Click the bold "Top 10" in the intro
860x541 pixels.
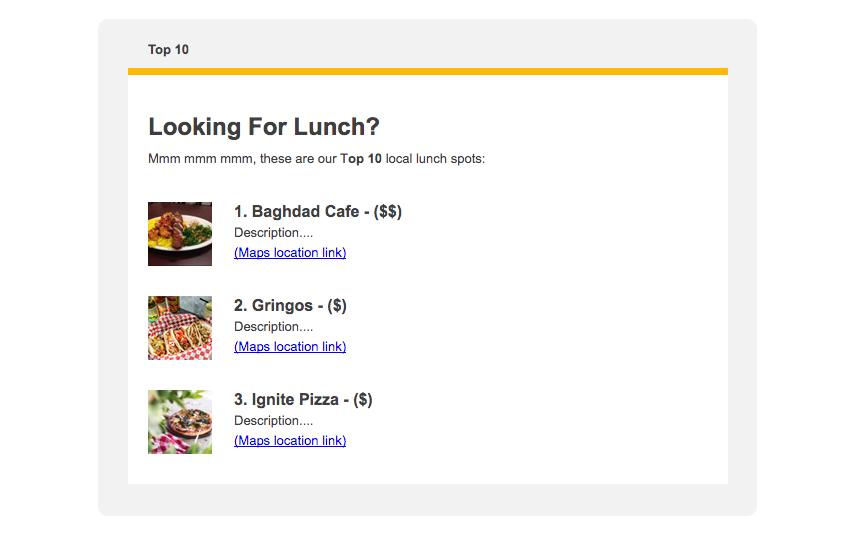[361, 159]
